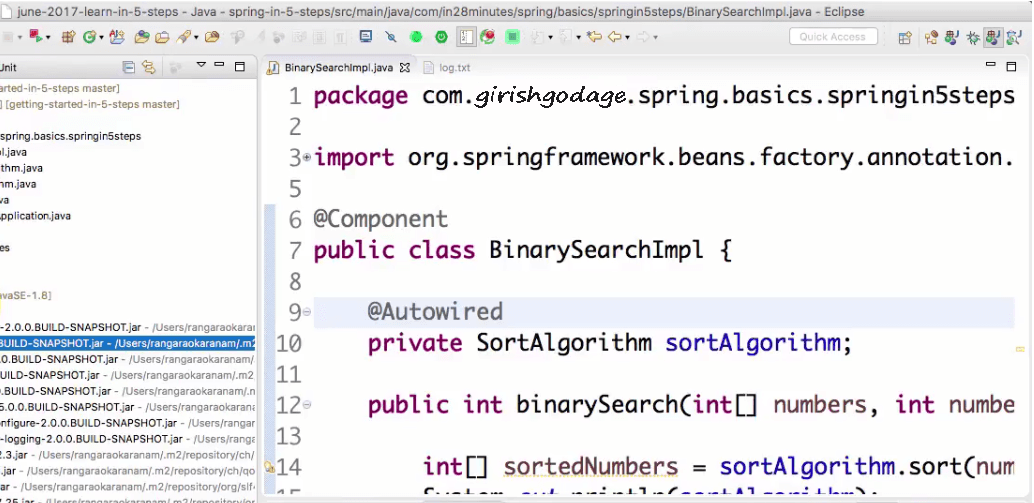1034x503 pixels.
Task: Open the log.txt editor tab
Action: tap(447, 68)
